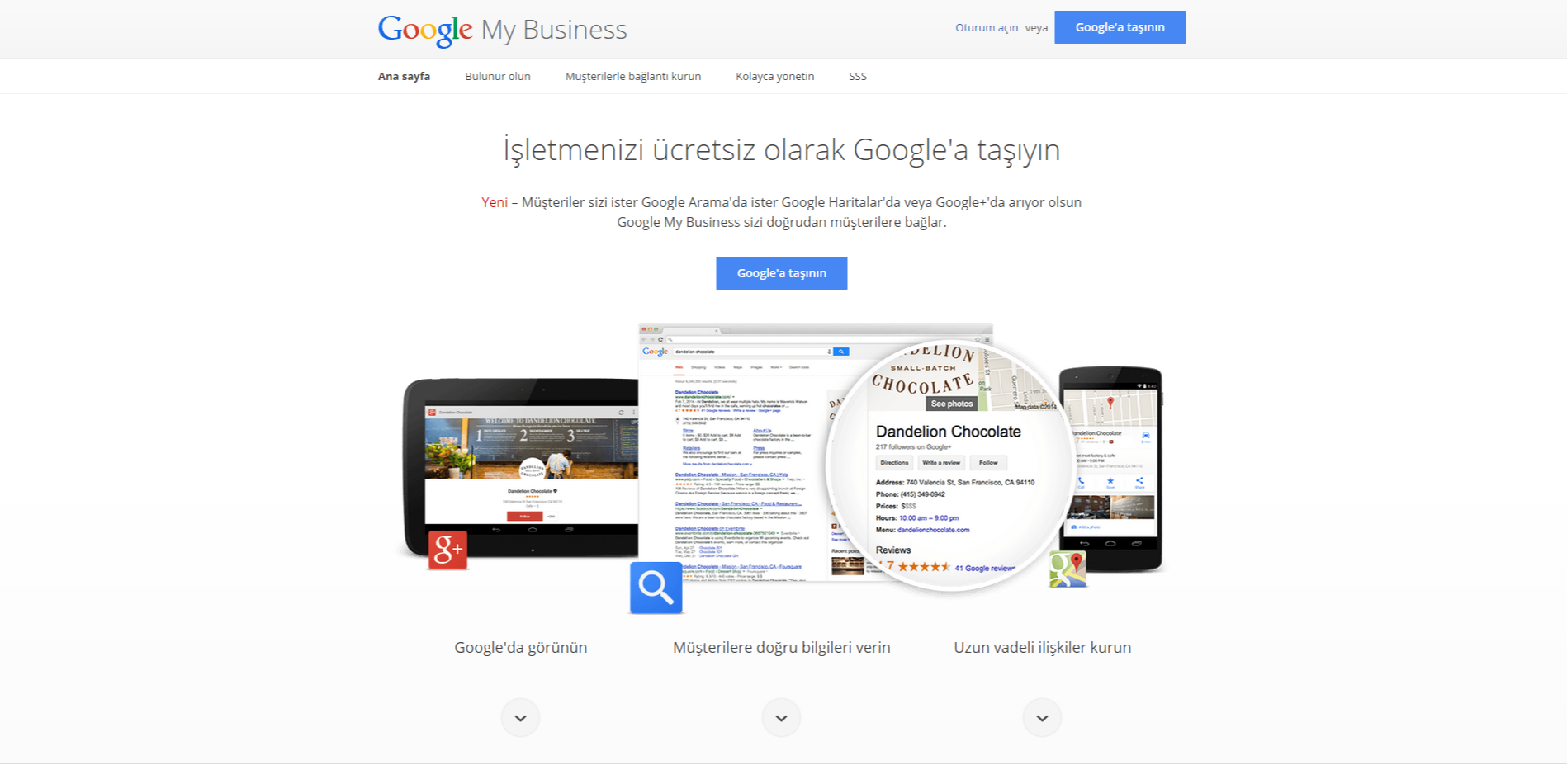Image resolution: width=1567 pixels, height=784 pixels.
Task: Open Müşterilerle bağlantı kurun tab
Action: tap(633, 76)
